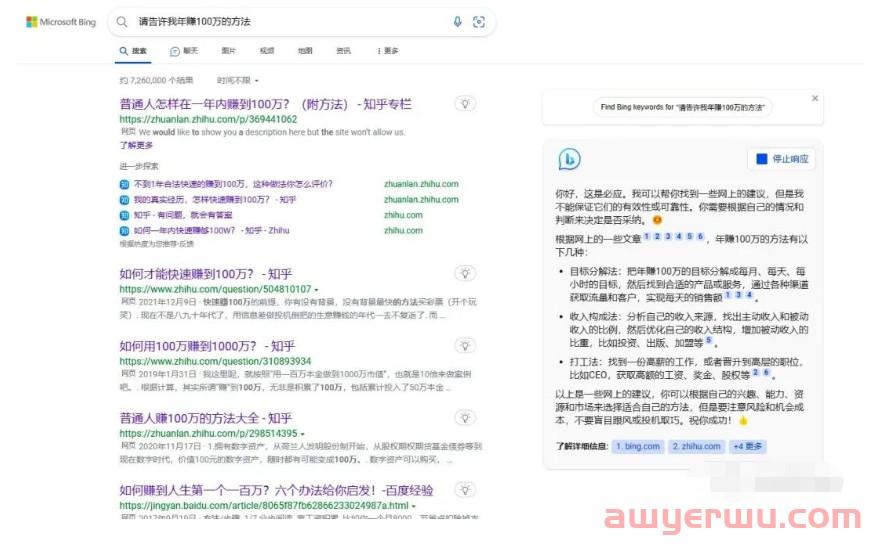This screenshot has width=880, height=548.
Task: Open result 普通人怎样在一年内赚到100万？(附方法)
Action: (x=265, y=104)
